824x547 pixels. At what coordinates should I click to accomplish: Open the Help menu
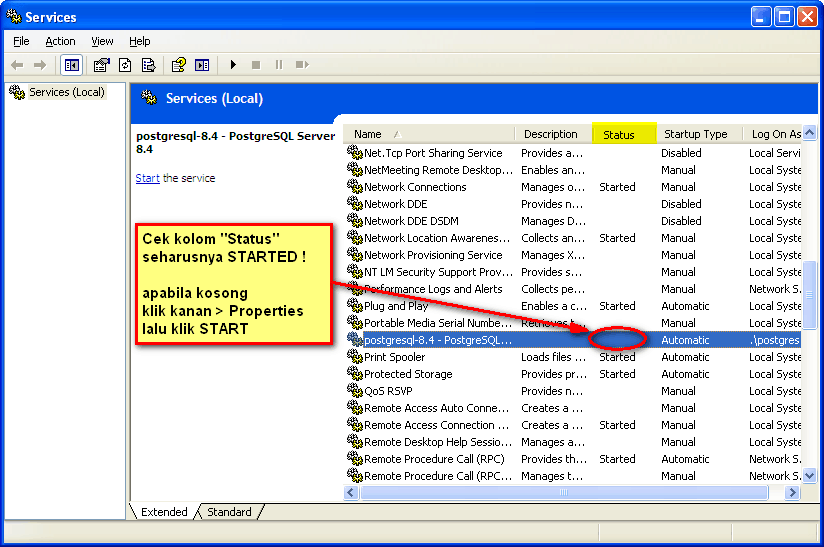click(139, 41)
